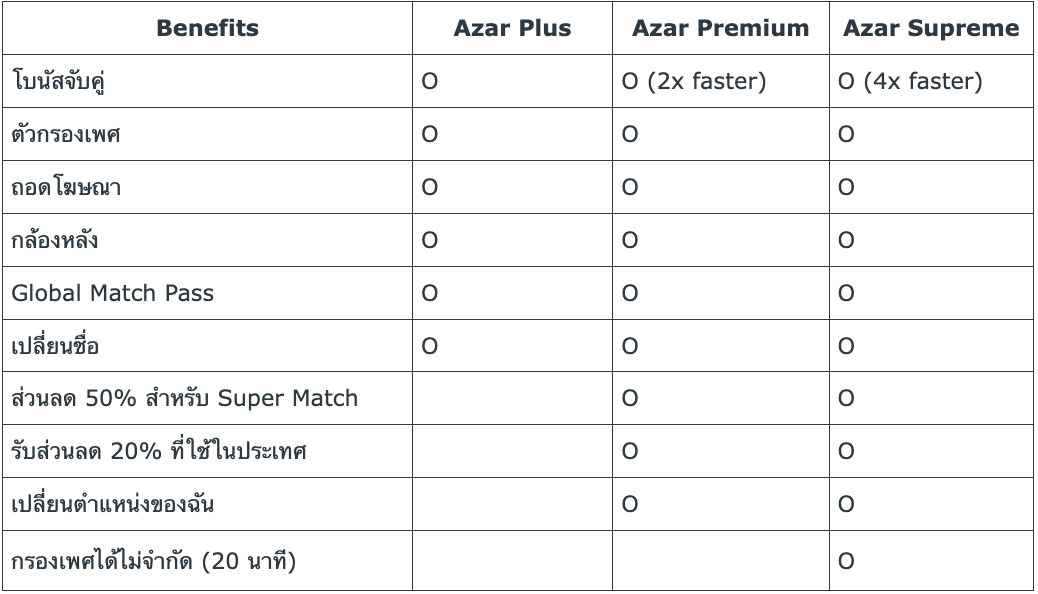1038x594 pixels.
Task: Click the "O (2x faster)" cell
Action: click(694, 82)
